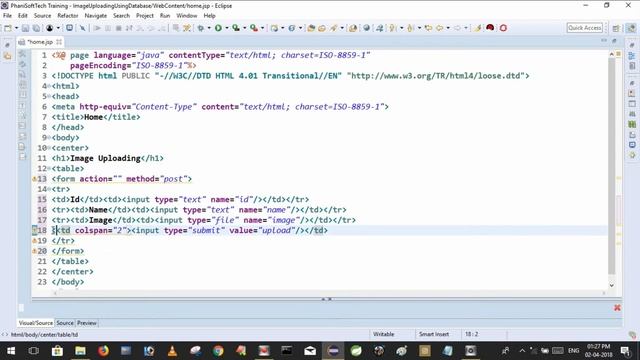Open the Project menu
Viewport: 640px width, 360px height.
point(145,16)
